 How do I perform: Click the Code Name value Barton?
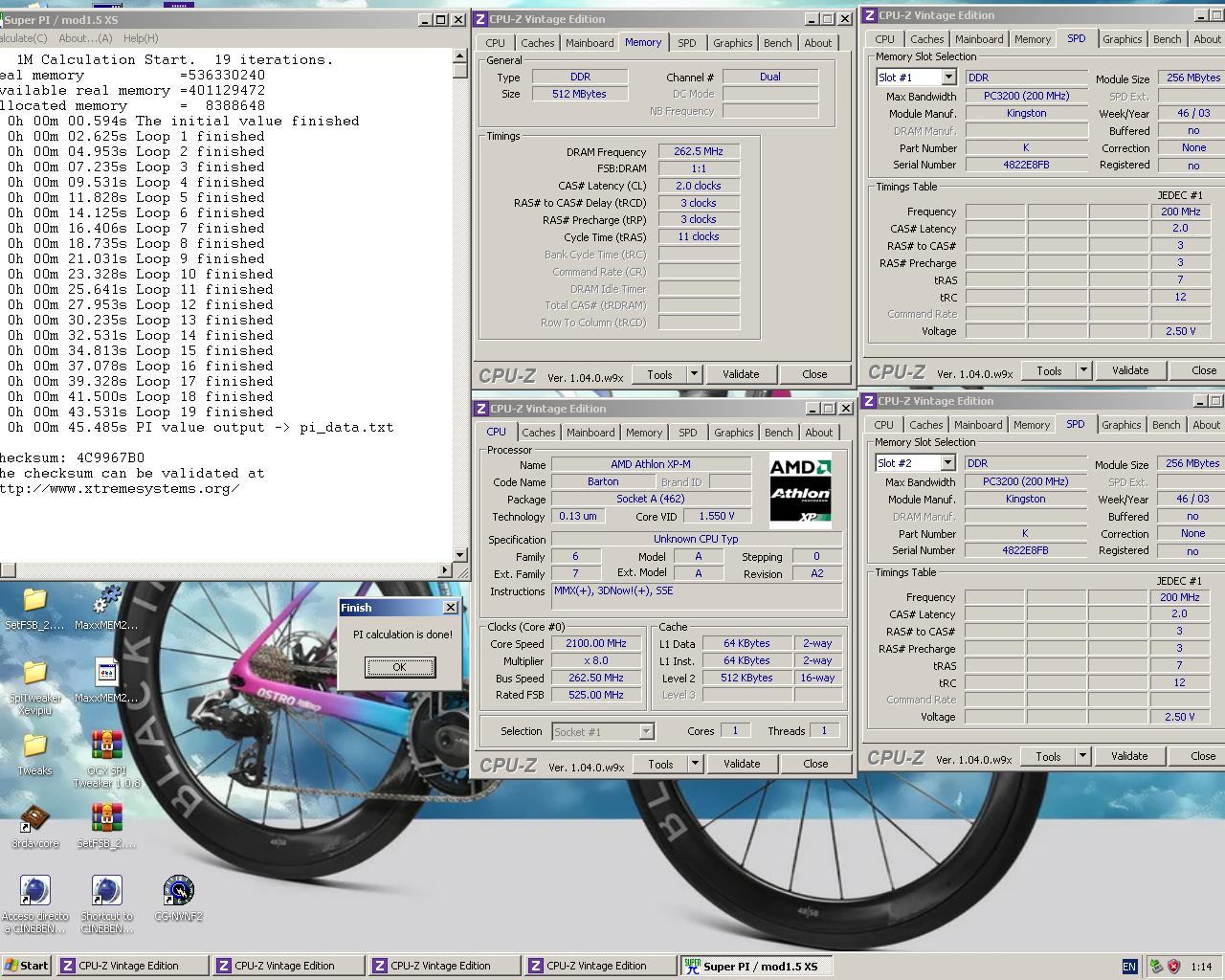click(x=603, y=481)
